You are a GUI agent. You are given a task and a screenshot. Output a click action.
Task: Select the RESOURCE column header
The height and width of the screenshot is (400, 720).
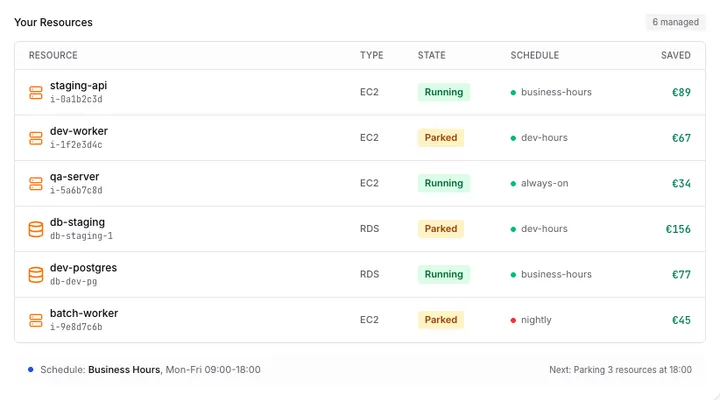53,55
